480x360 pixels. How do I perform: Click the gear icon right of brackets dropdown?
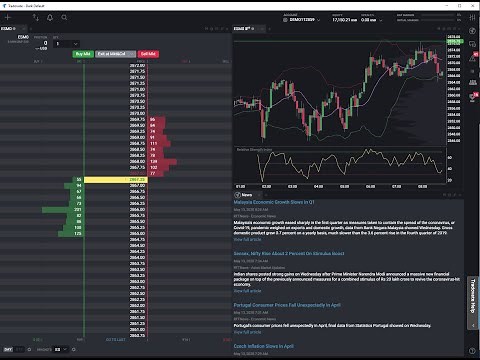74,349
